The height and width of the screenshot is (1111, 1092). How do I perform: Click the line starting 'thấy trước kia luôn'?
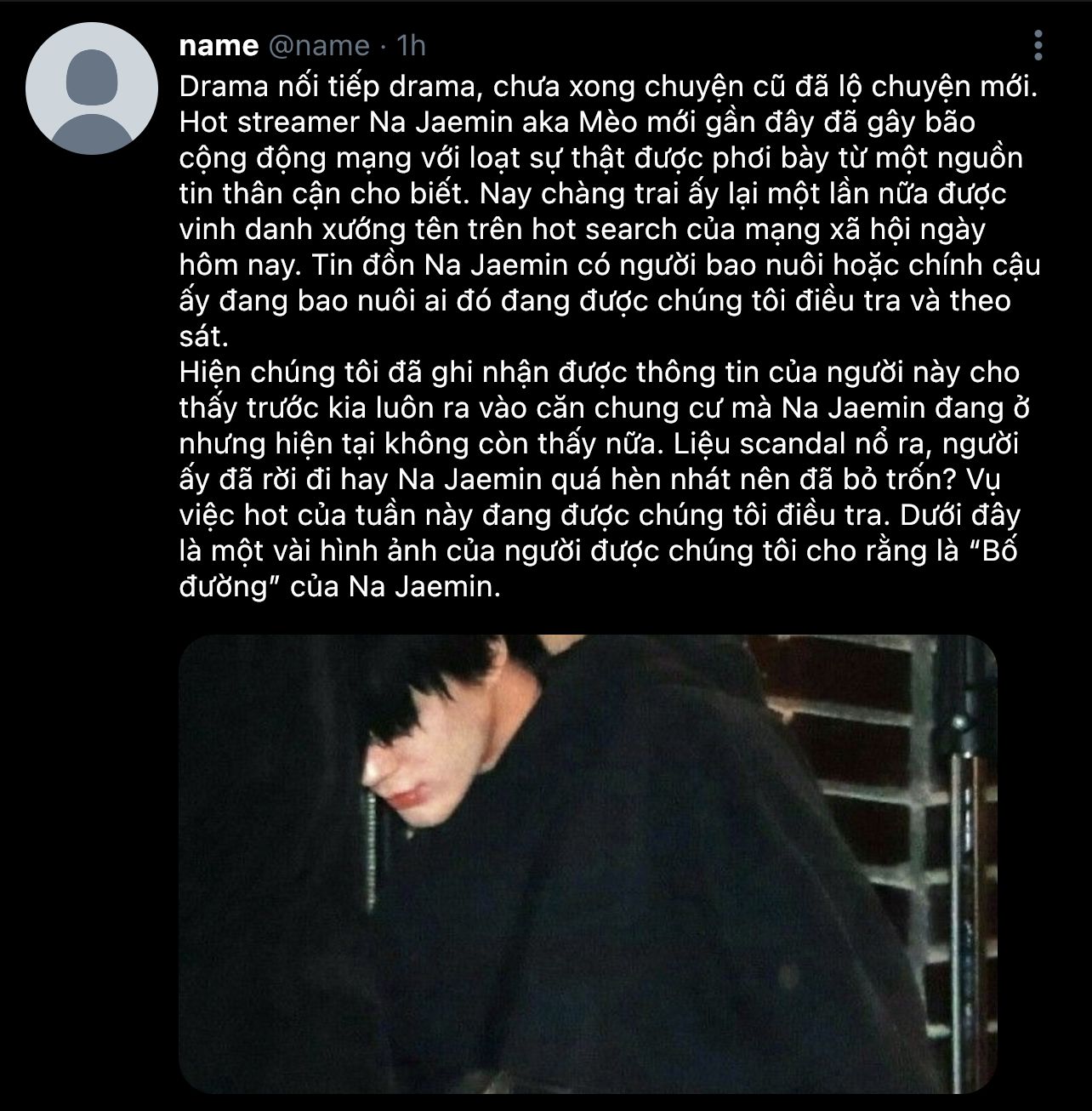click(x=606, y=408)
